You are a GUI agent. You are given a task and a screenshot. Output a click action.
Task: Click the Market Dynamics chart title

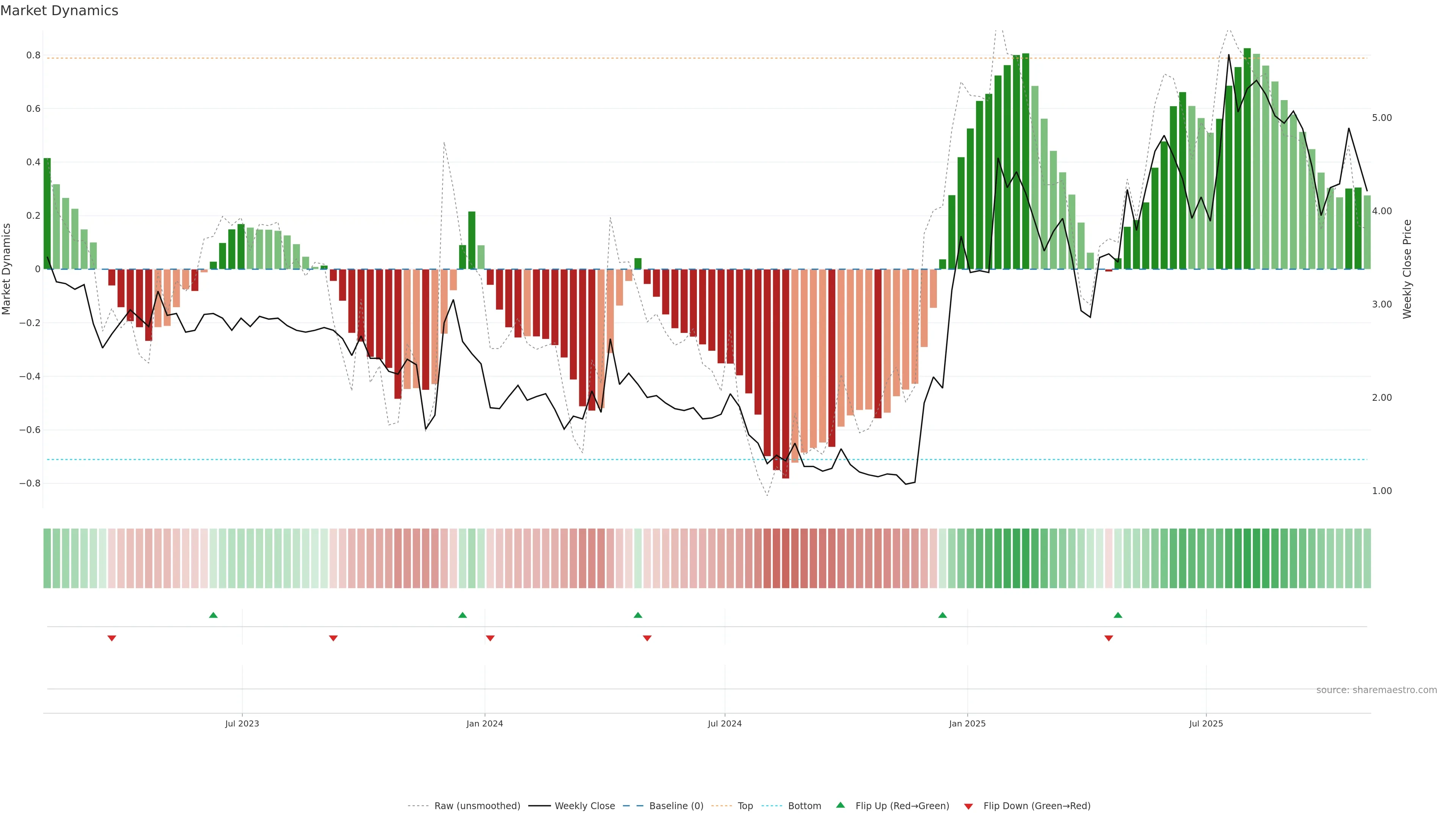60,11
